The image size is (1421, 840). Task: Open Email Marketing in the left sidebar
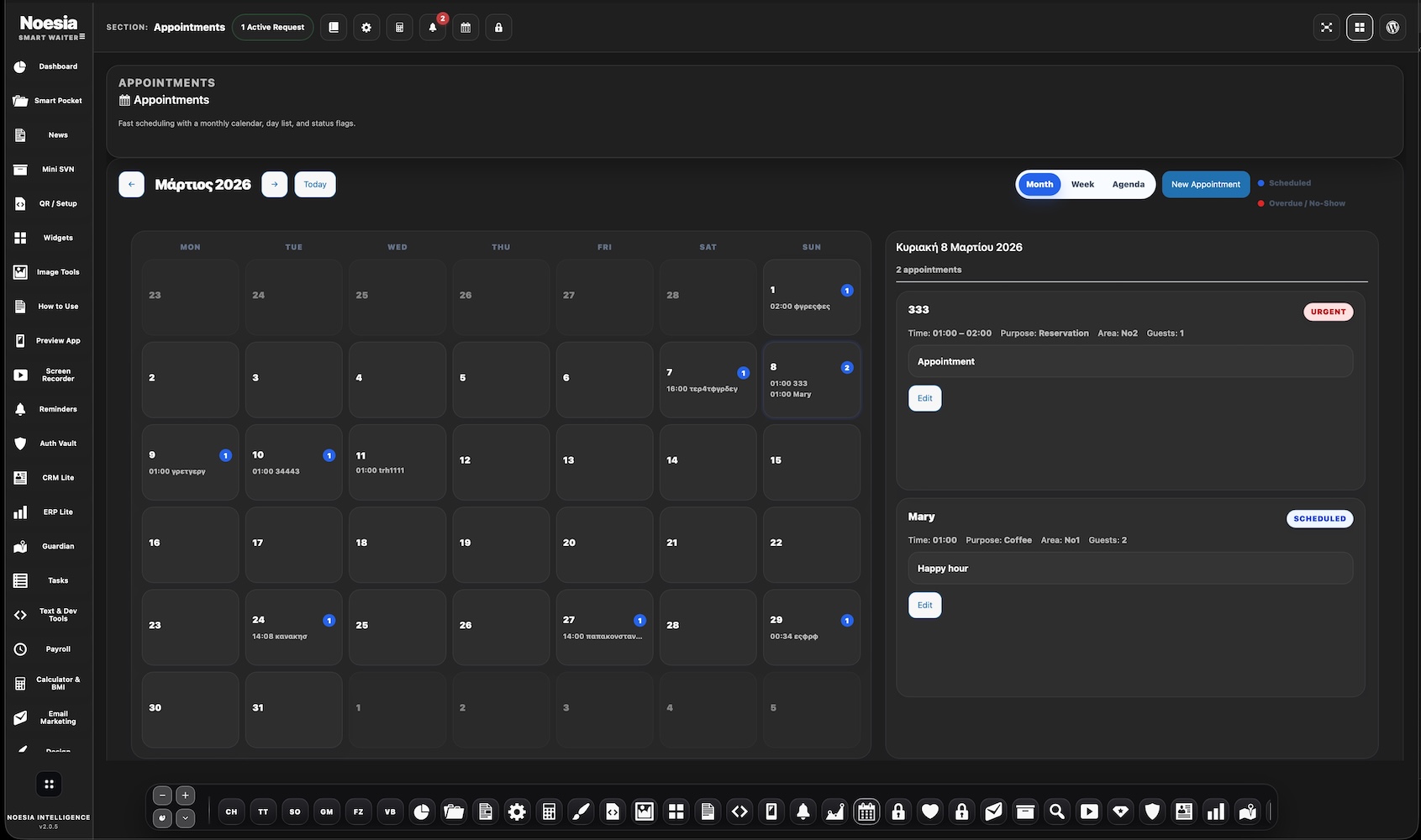(x=47, y=717)
